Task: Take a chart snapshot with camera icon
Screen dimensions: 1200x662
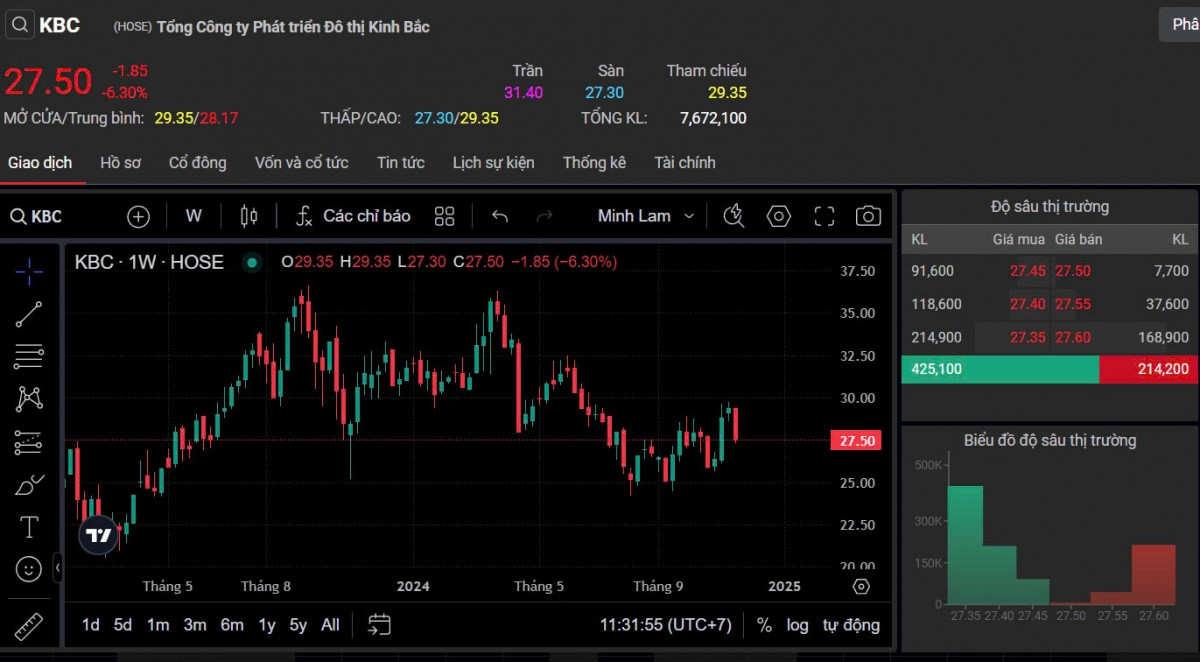Action: click(x=868, y=216)
